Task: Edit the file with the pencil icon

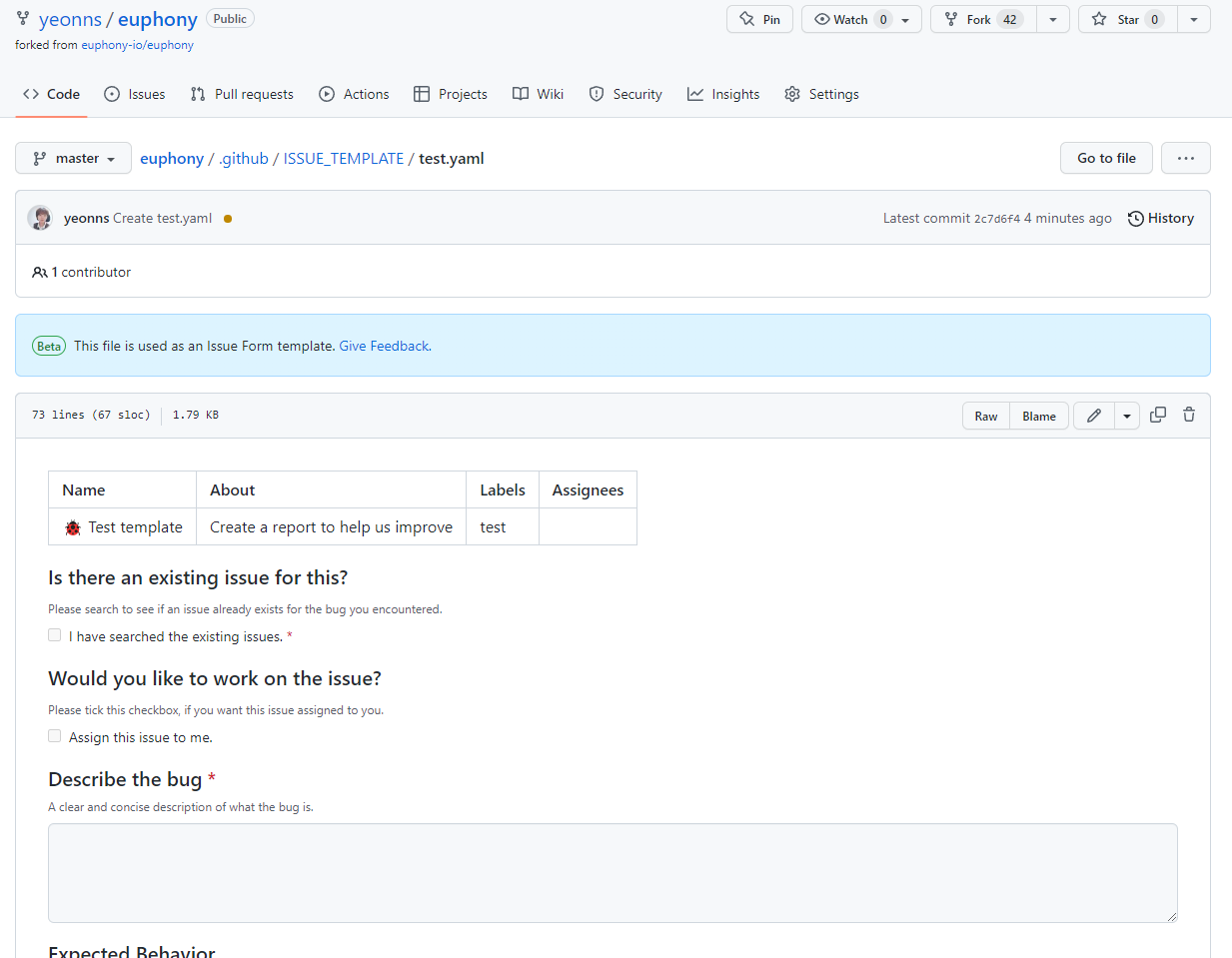Action: tap(1094, 416)
